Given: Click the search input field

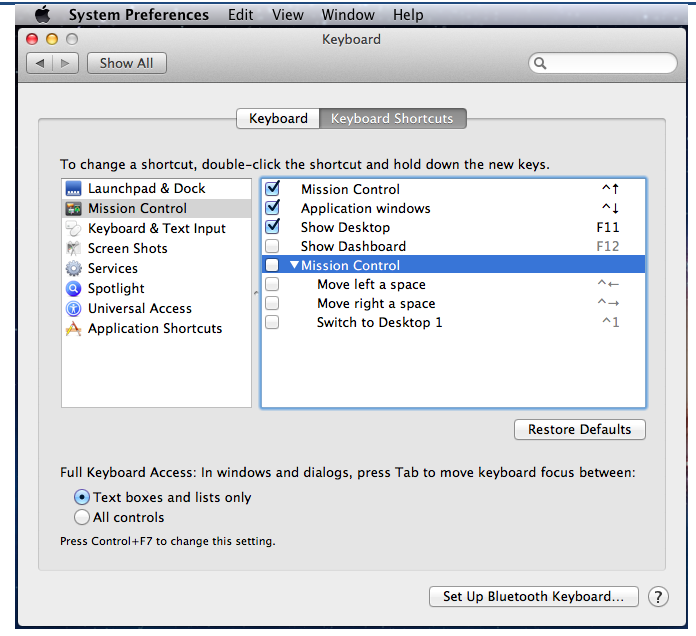Looking at the screenshot, I should [603, 63].
